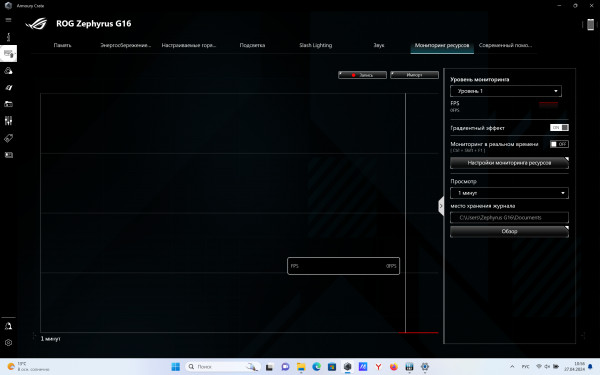Launch Firefox from taskbar
This screenshot has height=375, width=600.
click(x=394, y=367)
